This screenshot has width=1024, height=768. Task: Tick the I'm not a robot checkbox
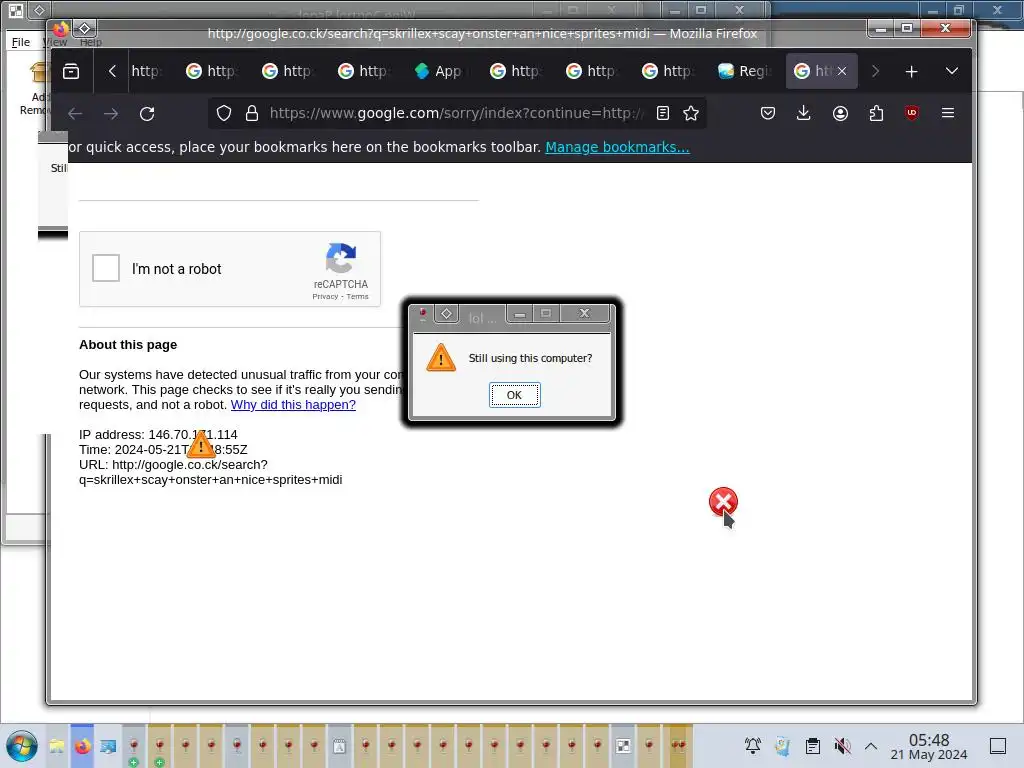106,268
